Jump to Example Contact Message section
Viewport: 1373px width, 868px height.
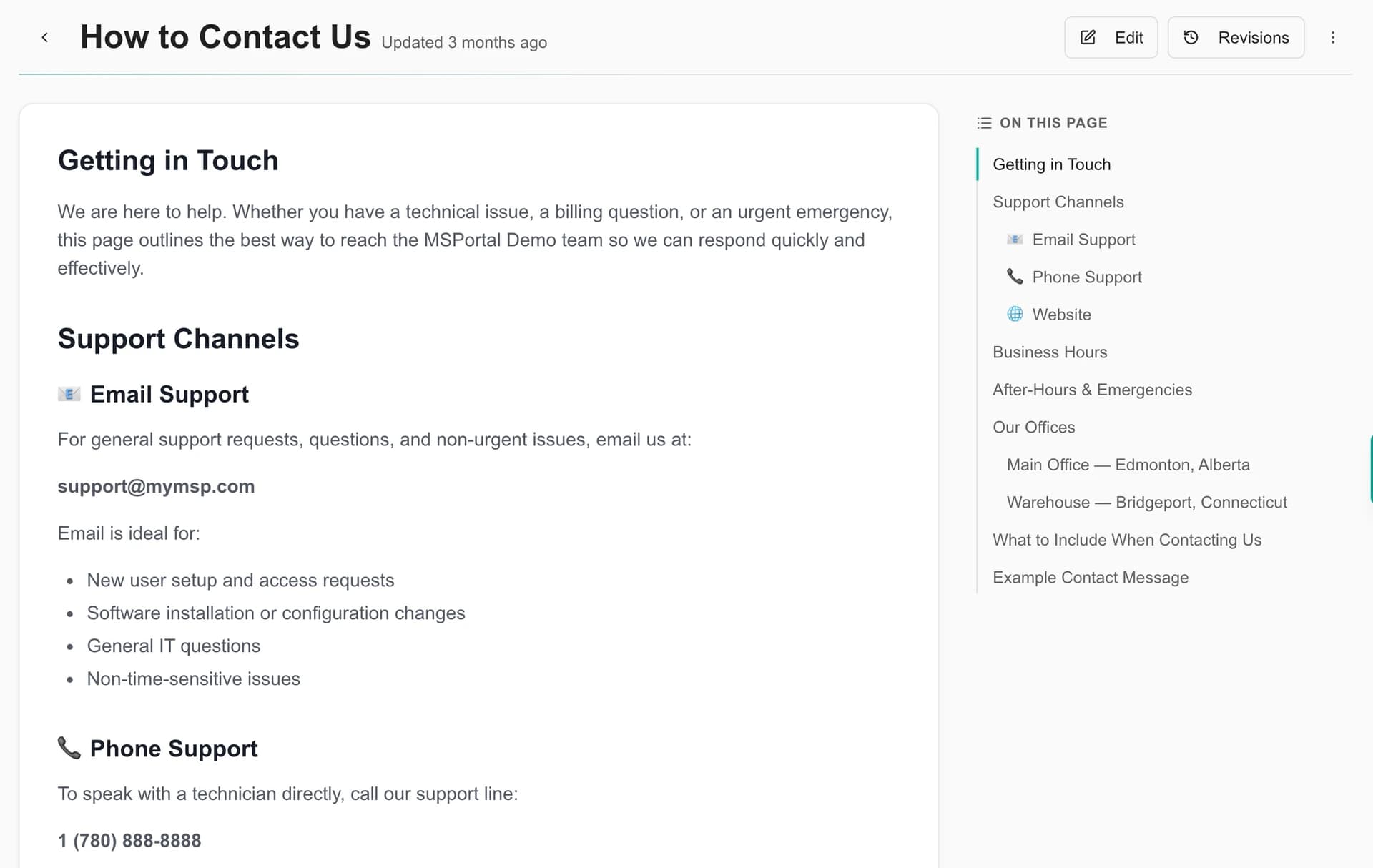[1091, 577]
